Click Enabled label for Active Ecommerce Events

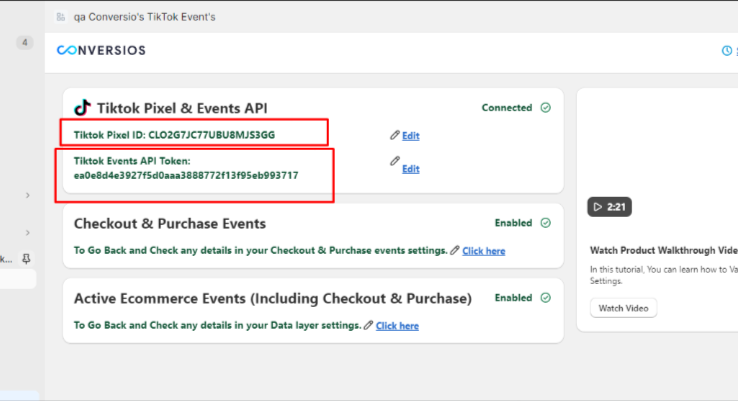(x=513, y=297)
